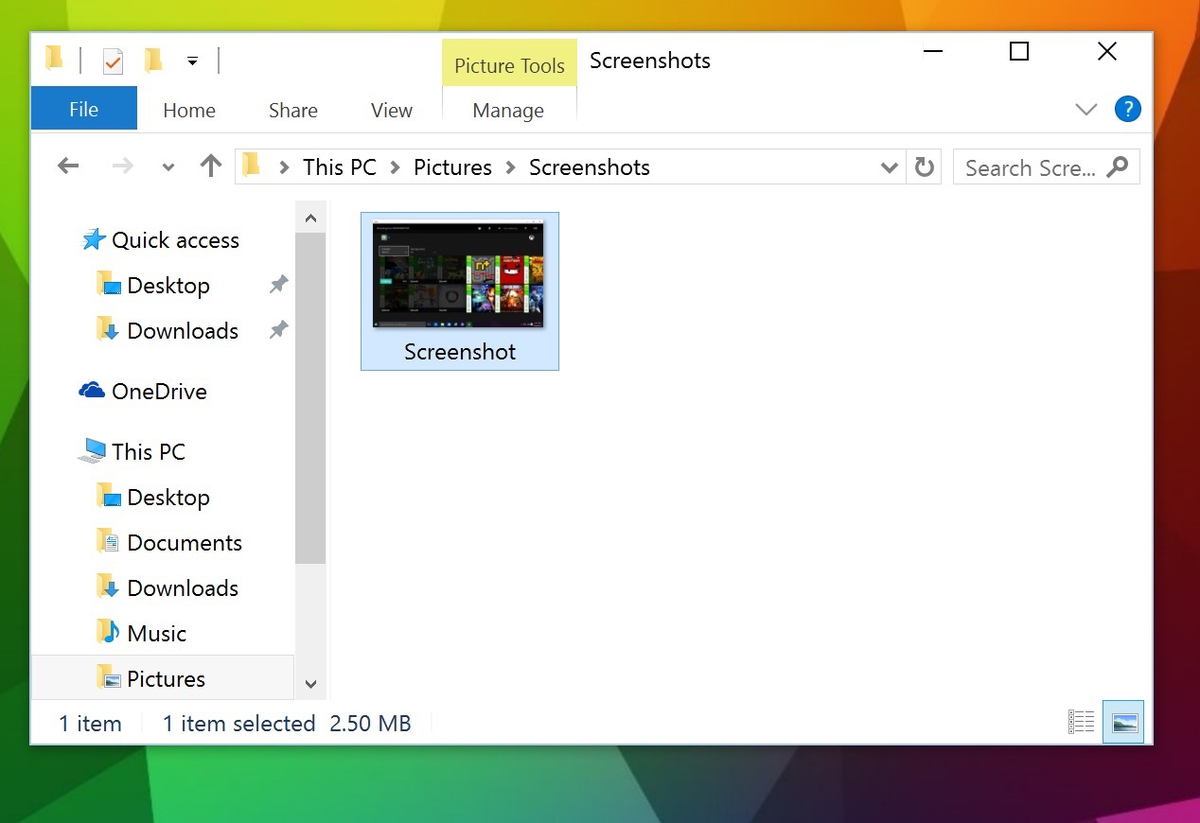Screen dimensions: 1200x823
Task: Open the Customize Quick Access Toolbar dropdown
Action: [192, 62]
